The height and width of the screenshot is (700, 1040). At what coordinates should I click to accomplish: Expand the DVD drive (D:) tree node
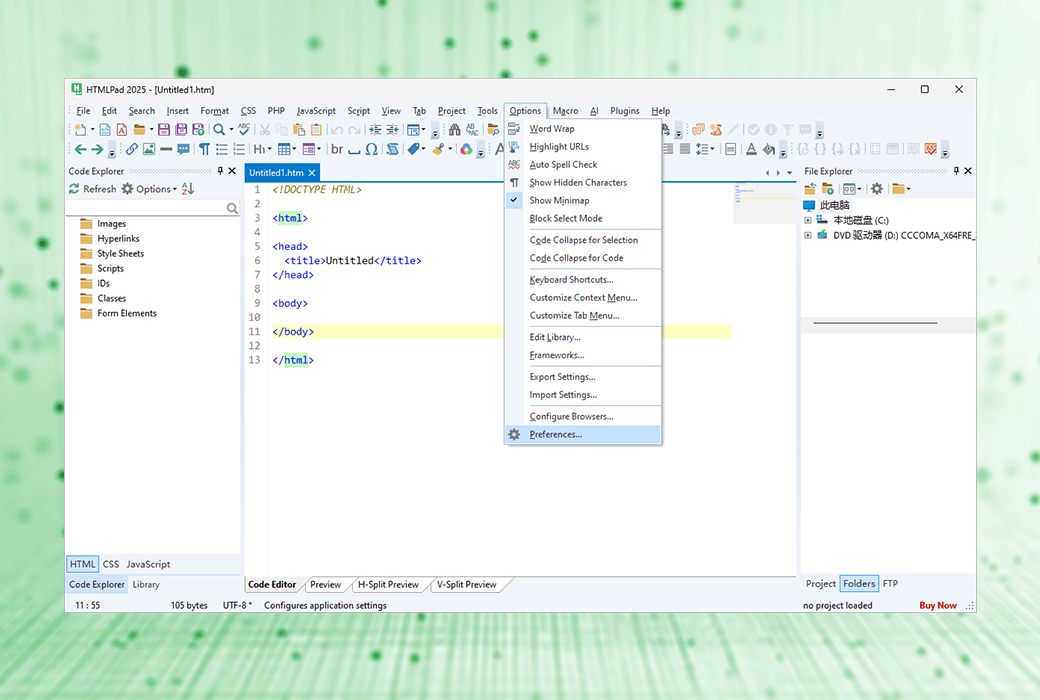(x=808, y=236)
